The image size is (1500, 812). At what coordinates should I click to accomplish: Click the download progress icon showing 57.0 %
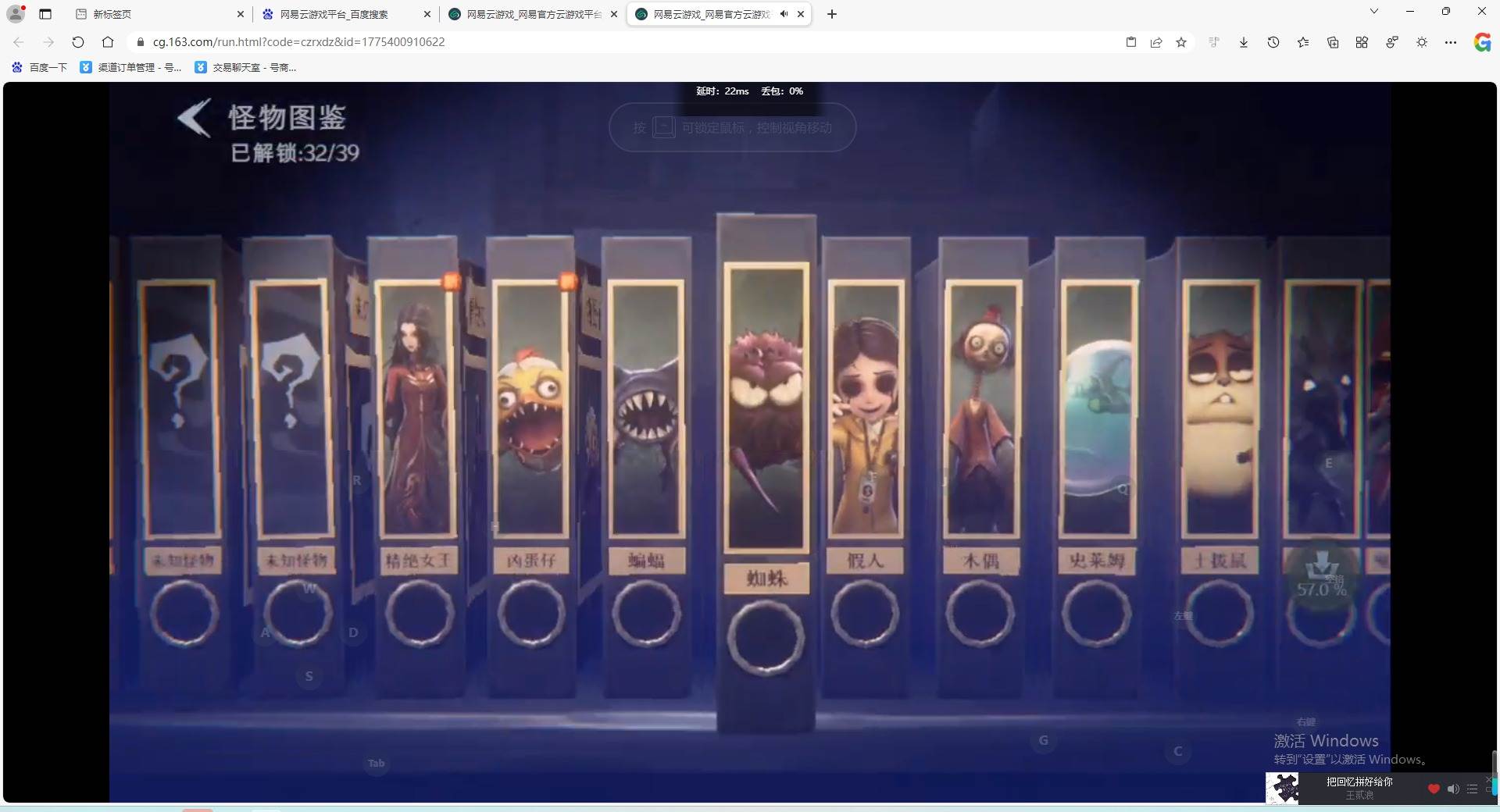tap(1322, 576)
